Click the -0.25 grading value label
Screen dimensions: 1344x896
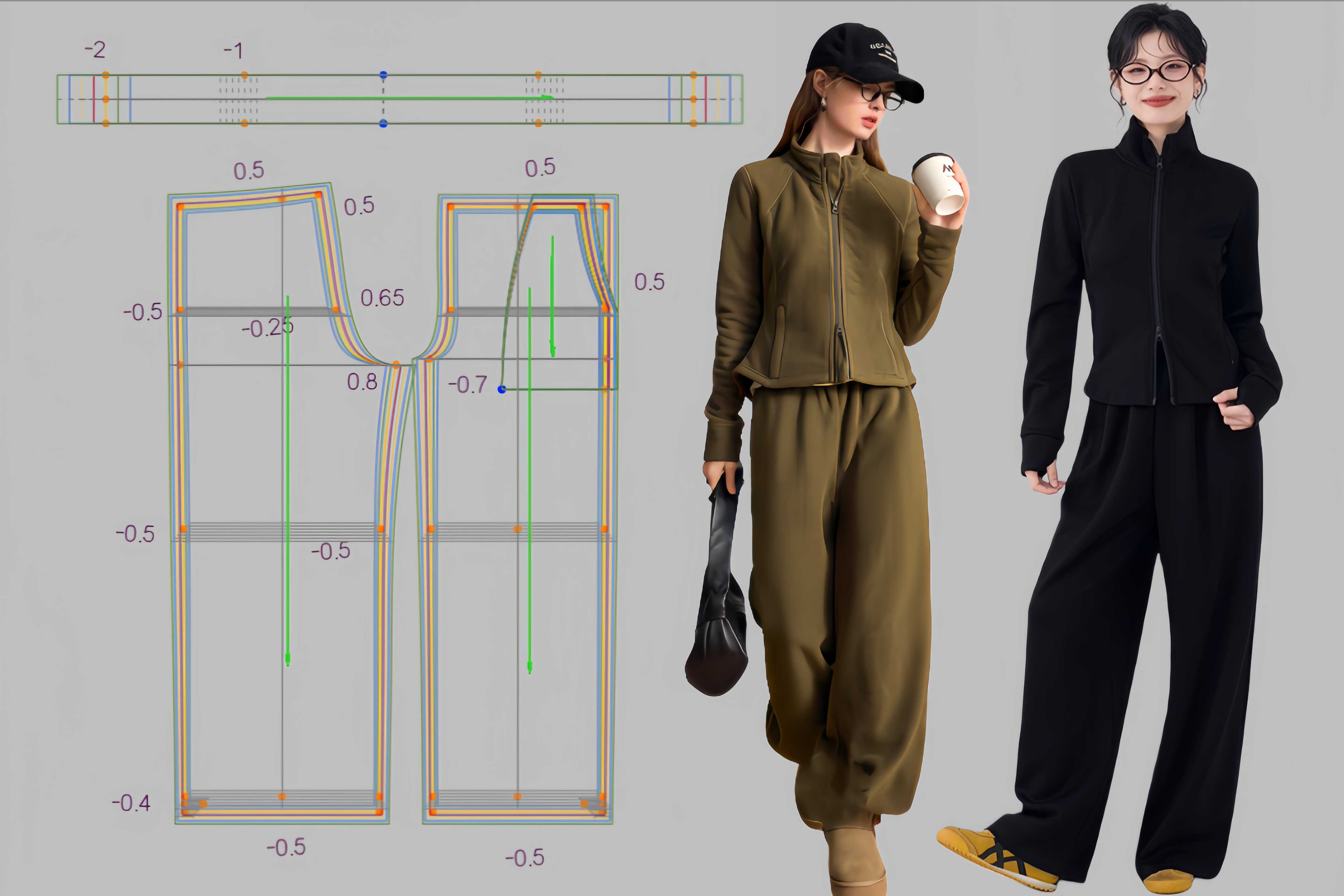click(267, 328)
